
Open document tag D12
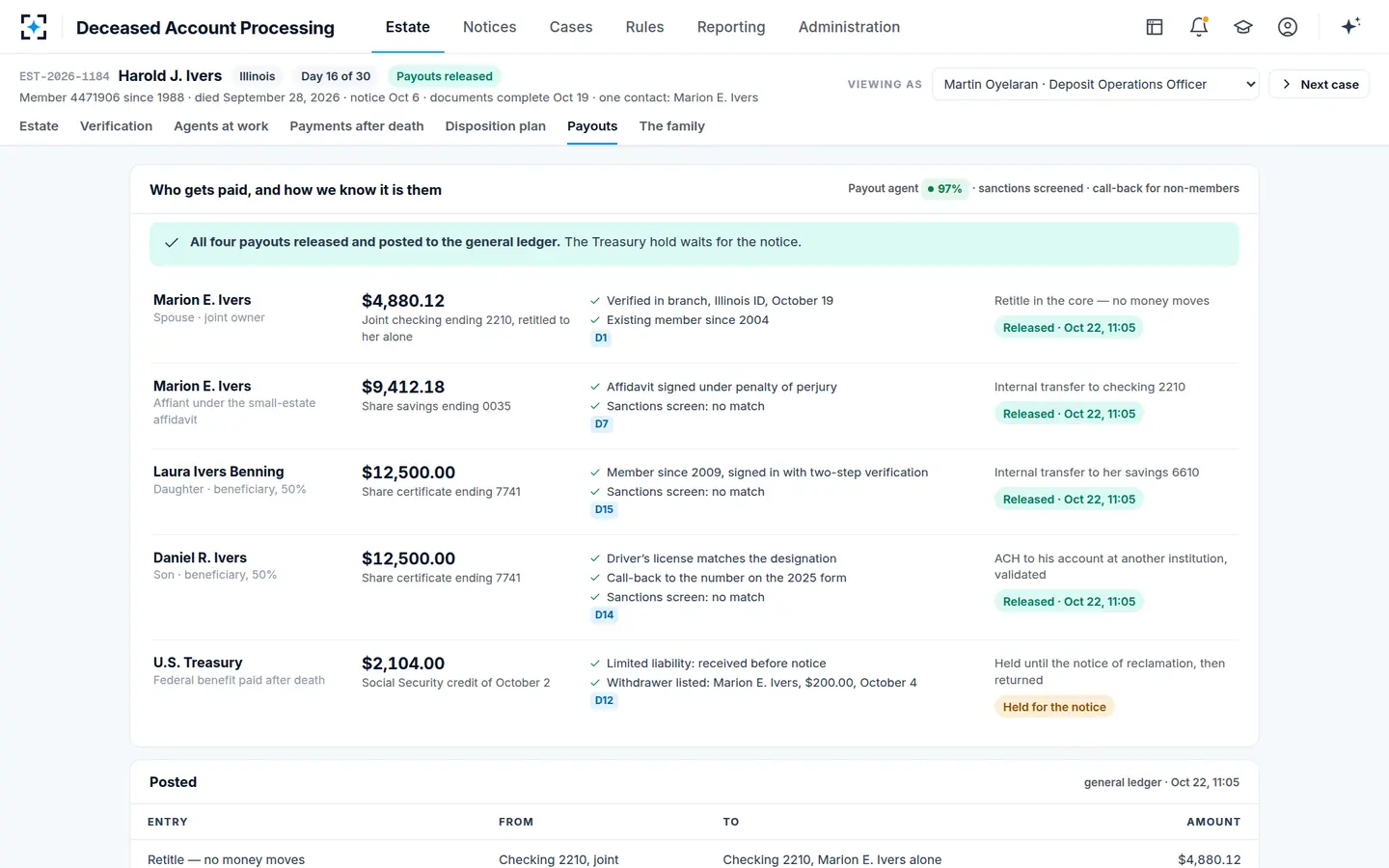tap(604, 701)
